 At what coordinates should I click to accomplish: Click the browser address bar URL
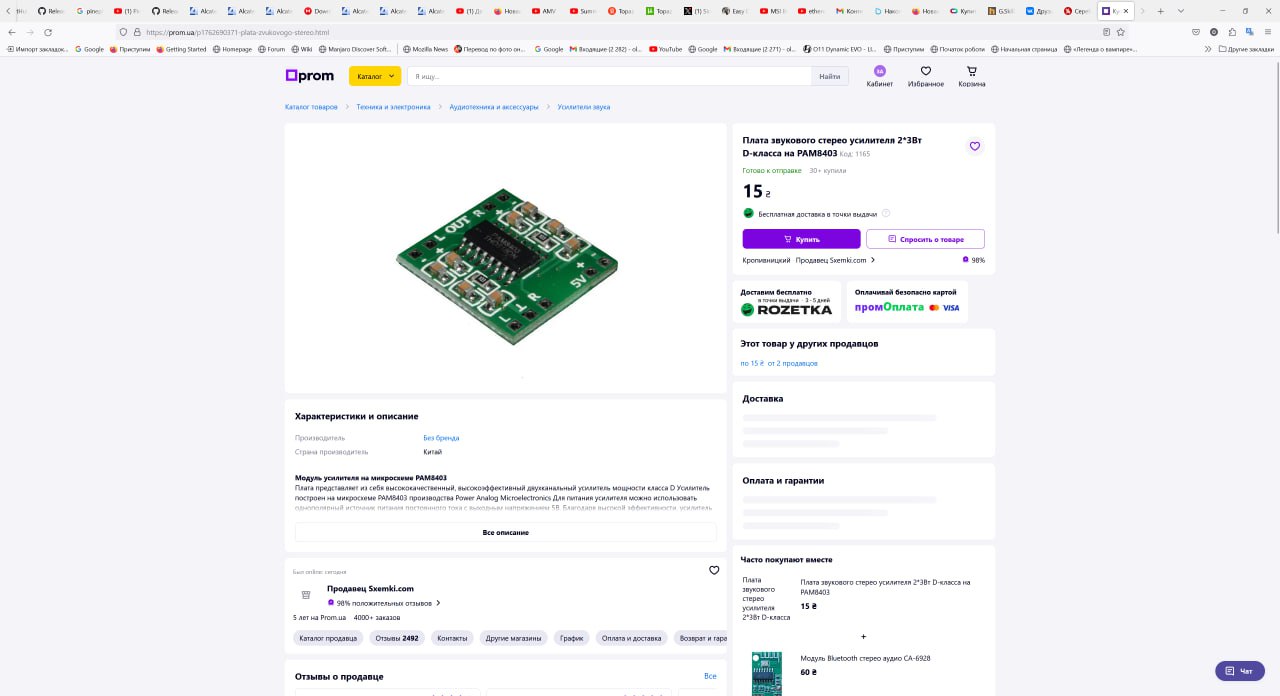coord(238,32)
